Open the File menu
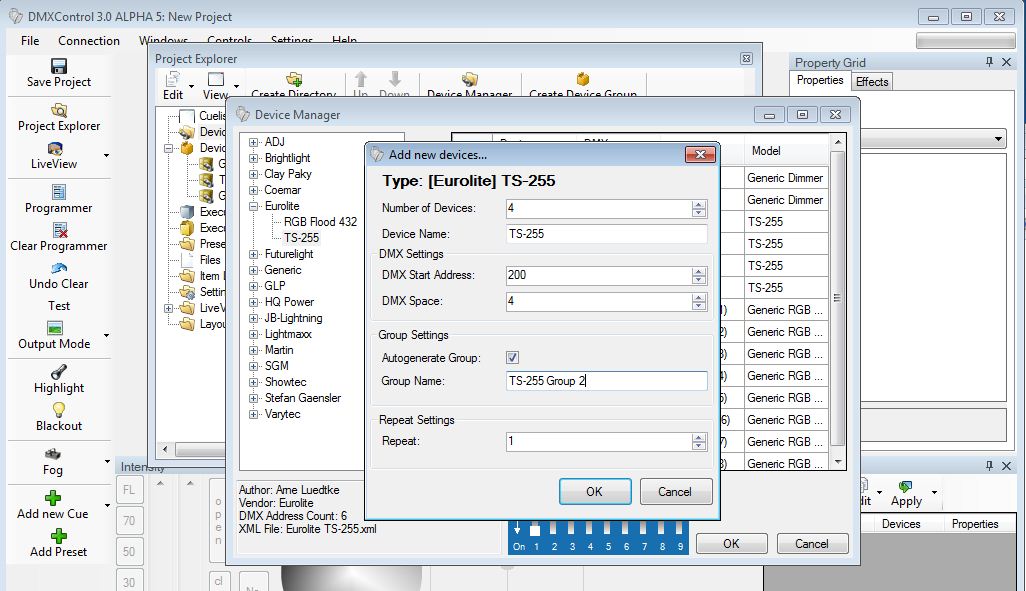 30,41
